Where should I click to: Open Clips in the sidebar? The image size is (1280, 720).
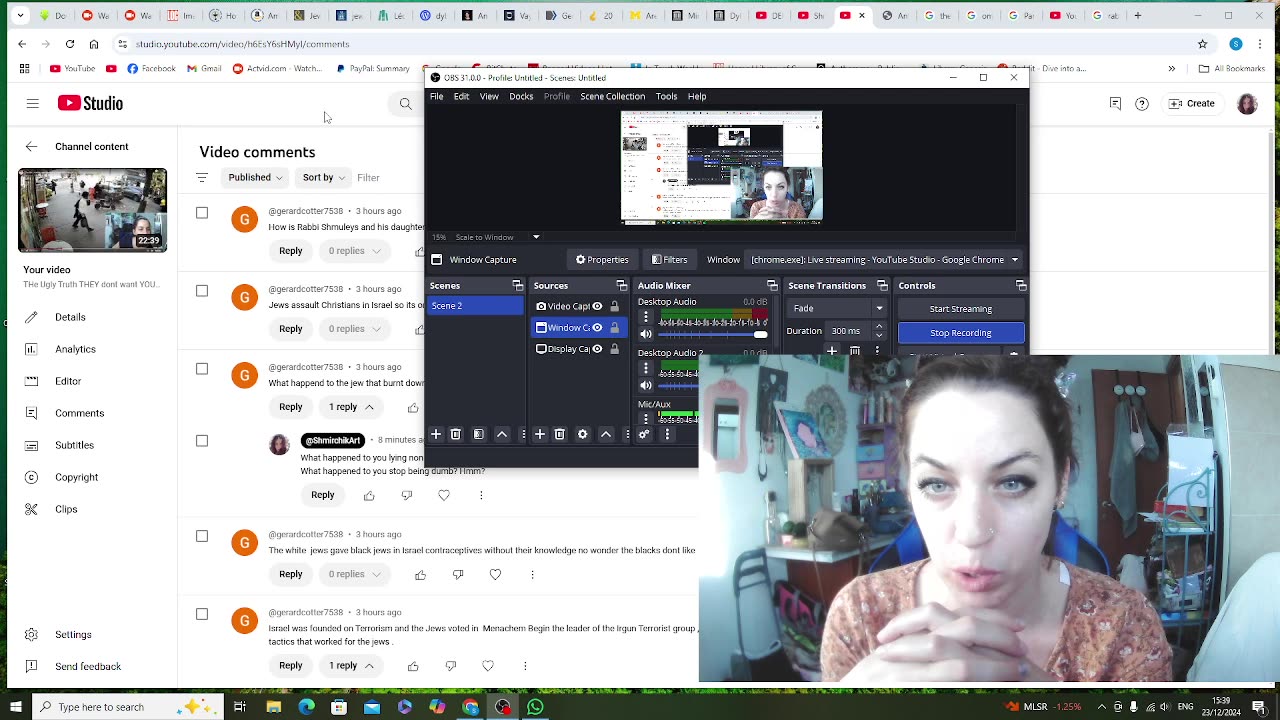coord(66,509)
